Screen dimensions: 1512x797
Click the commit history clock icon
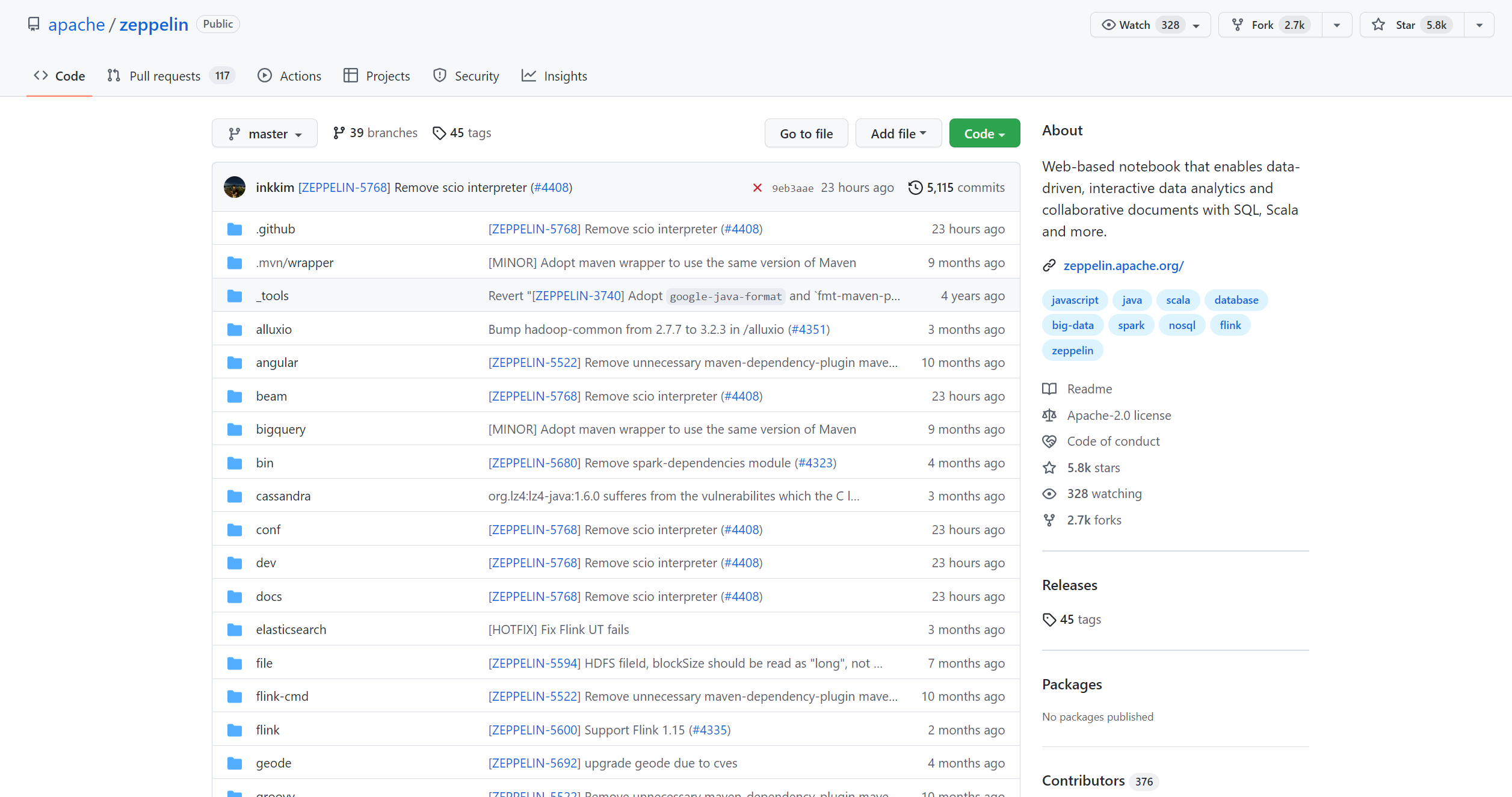tap(915, 188)
